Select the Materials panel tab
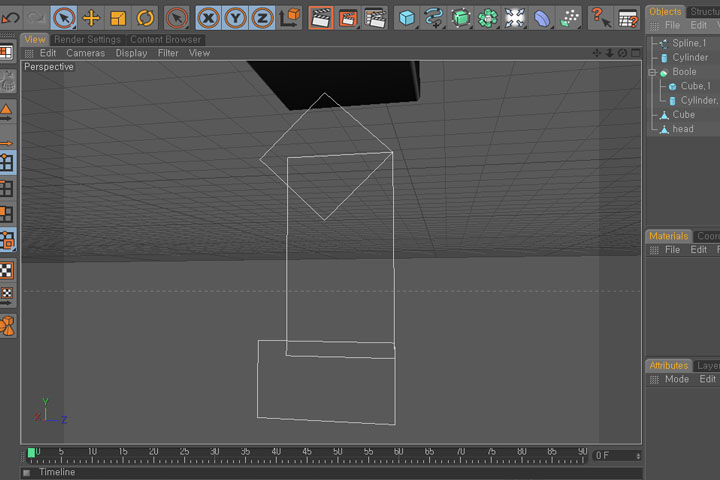Viewport: 720px width, 480px height. pos(669,236)
